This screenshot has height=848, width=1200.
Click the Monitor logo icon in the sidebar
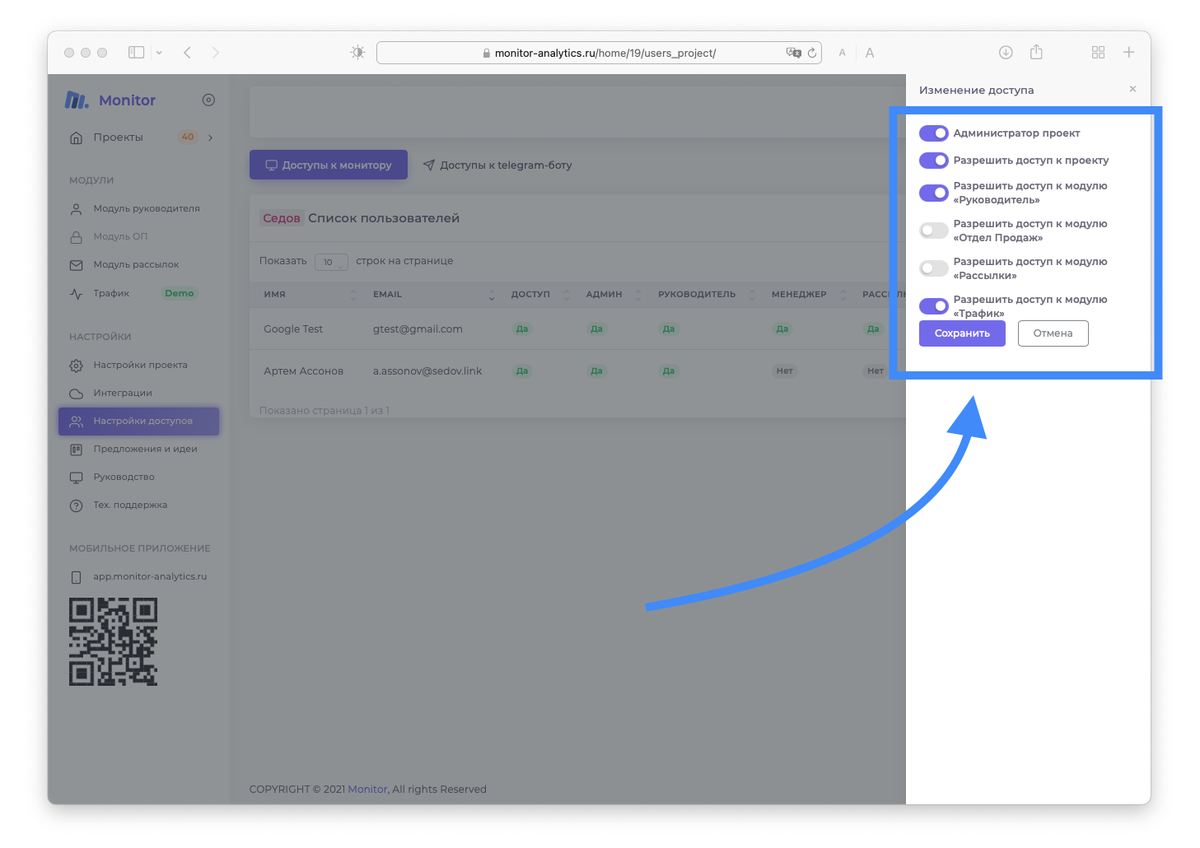click(76, 100)
